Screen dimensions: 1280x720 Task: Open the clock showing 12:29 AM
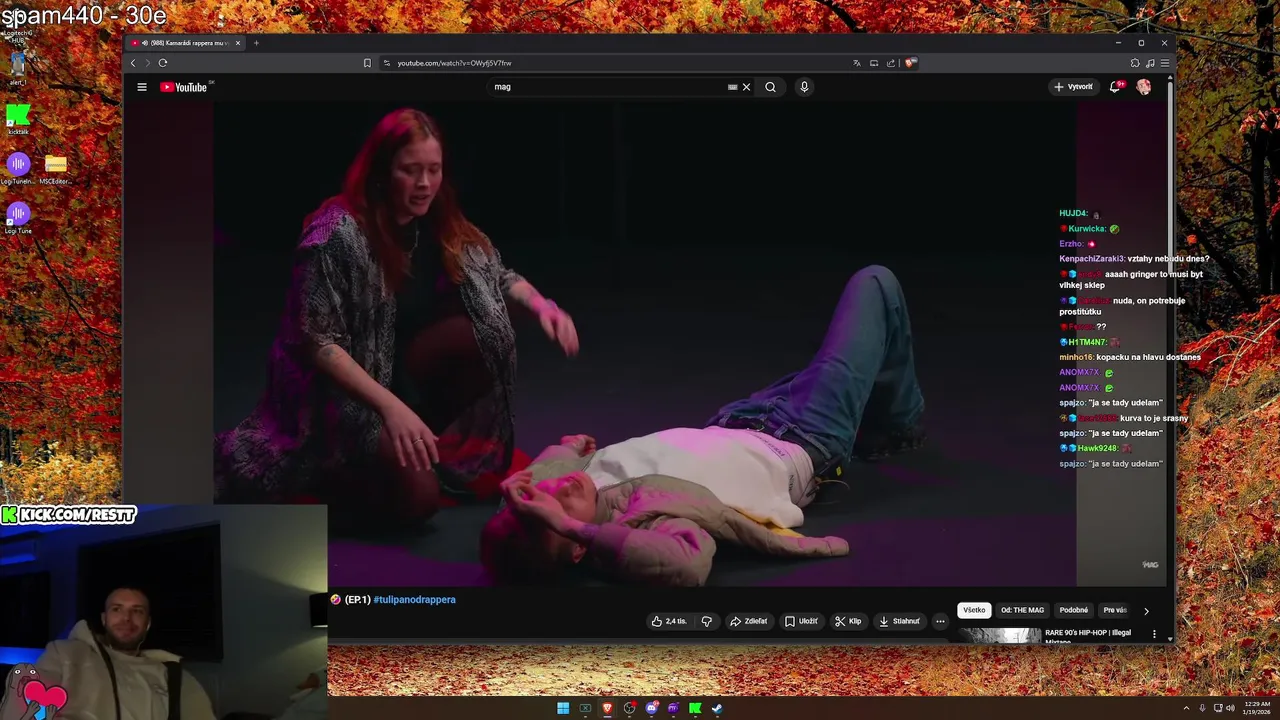pos(1257,708)
